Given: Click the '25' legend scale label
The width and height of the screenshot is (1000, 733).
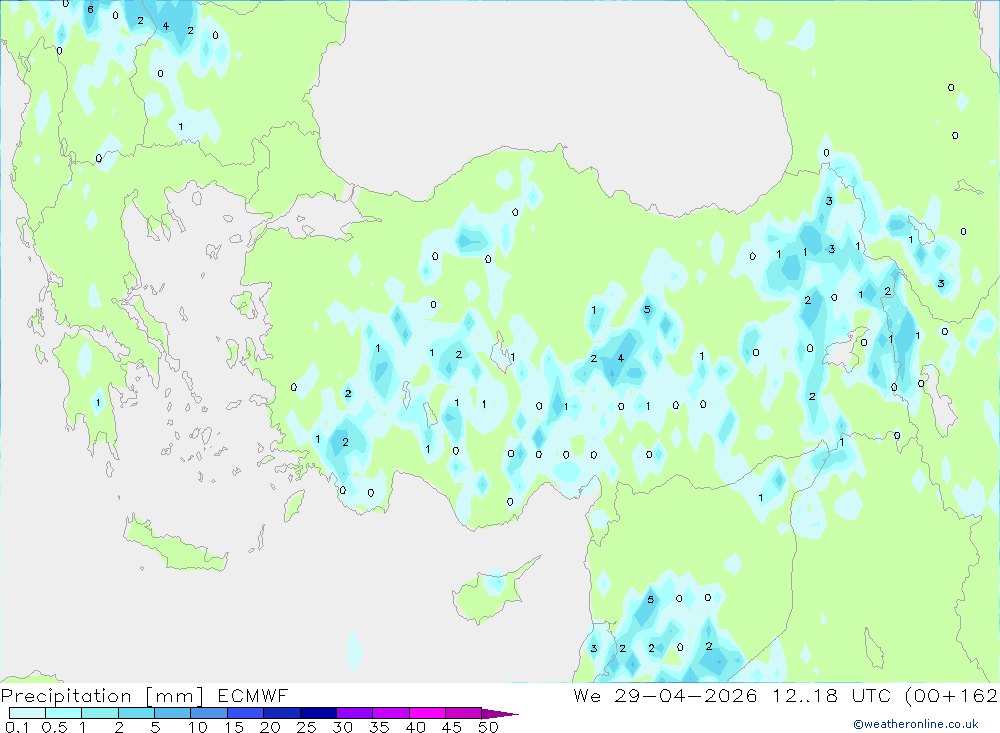Looking at the screenshot, I should point(307,727).
